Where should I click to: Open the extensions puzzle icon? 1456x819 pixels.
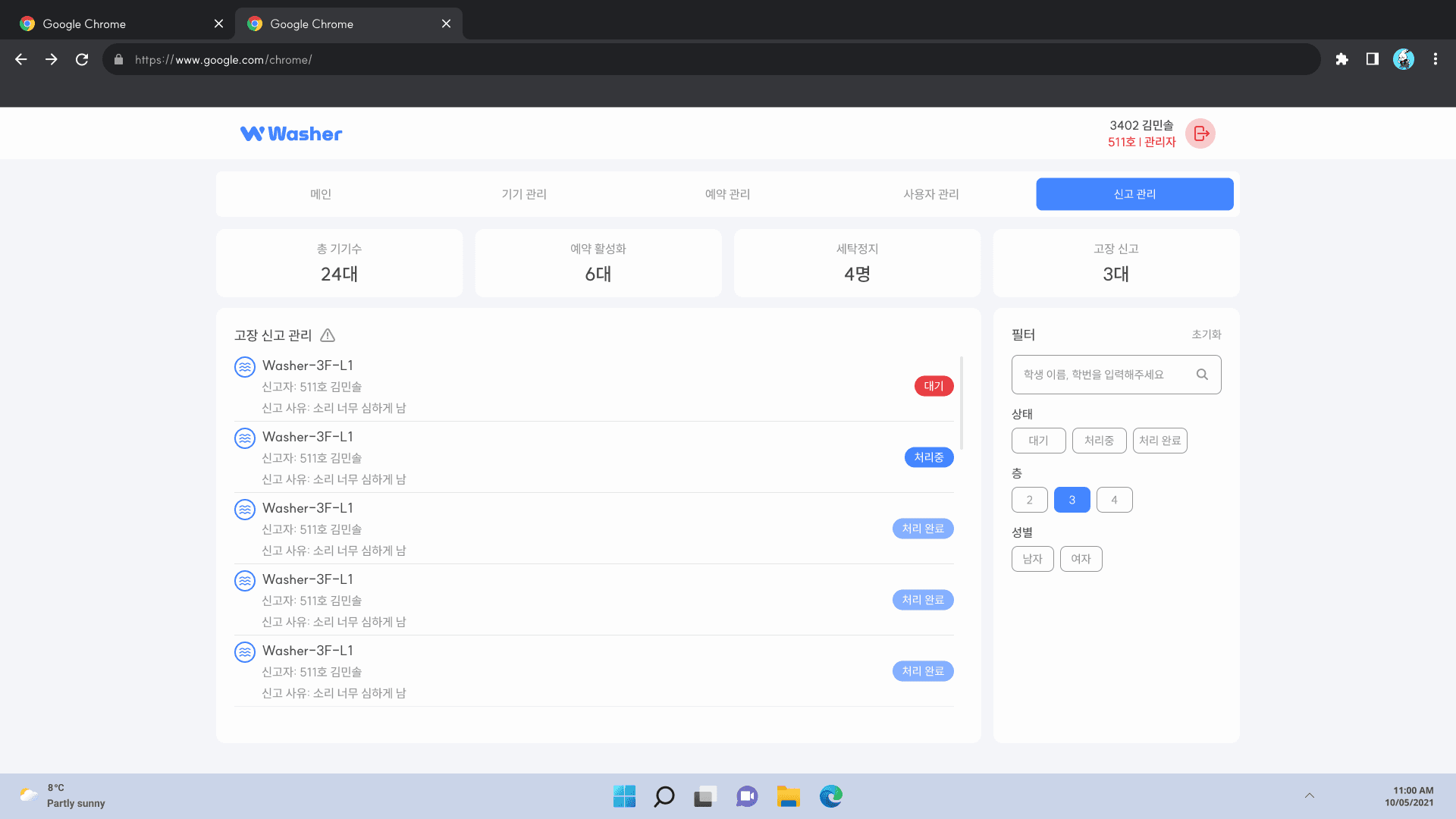pos(1341,59)
